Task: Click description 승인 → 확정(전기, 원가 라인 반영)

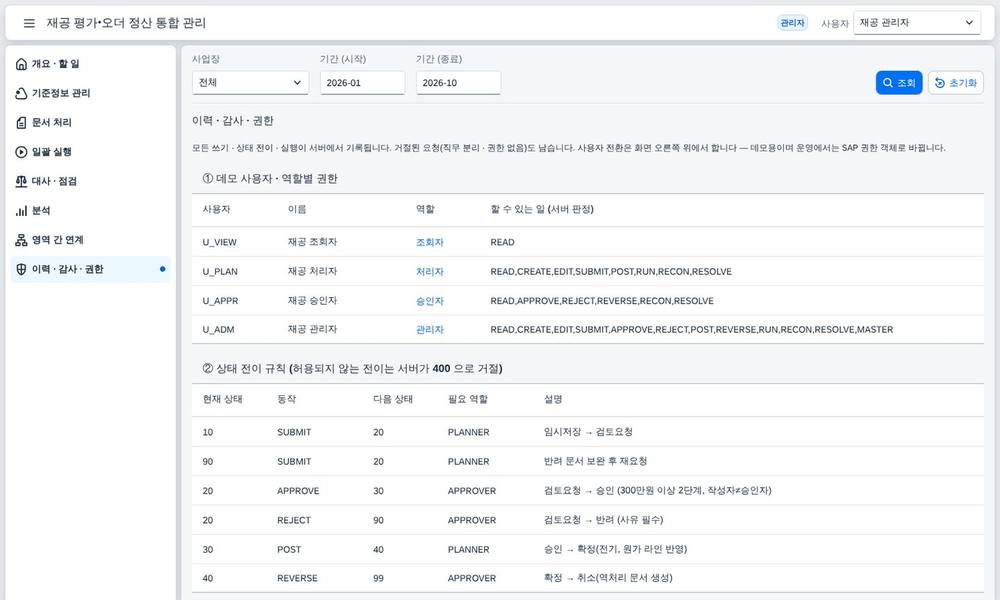Action: click(x=615, y=549)
